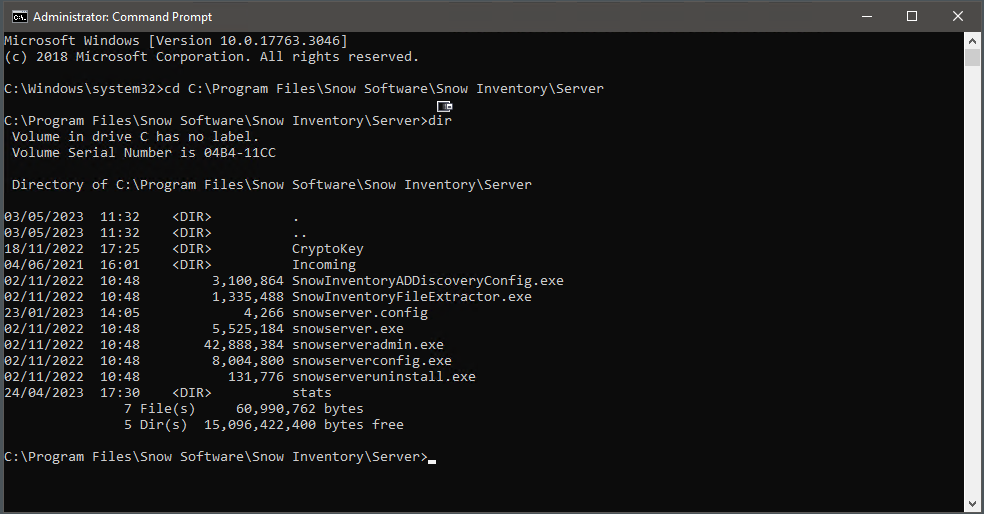Click SnowInventoryADDiscoveryConfig.exe file name
Image resolution: width=984 pixels, height=514 pixels.
point(428,281)
